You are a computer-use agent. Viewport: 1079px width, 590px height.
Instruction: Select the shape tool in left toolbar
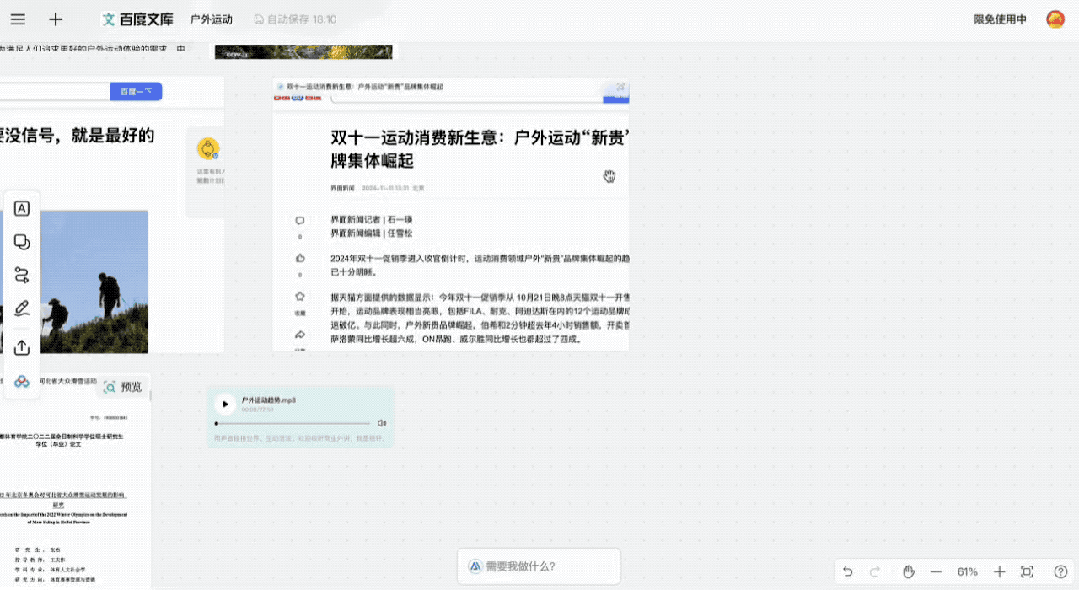[22, 242]
